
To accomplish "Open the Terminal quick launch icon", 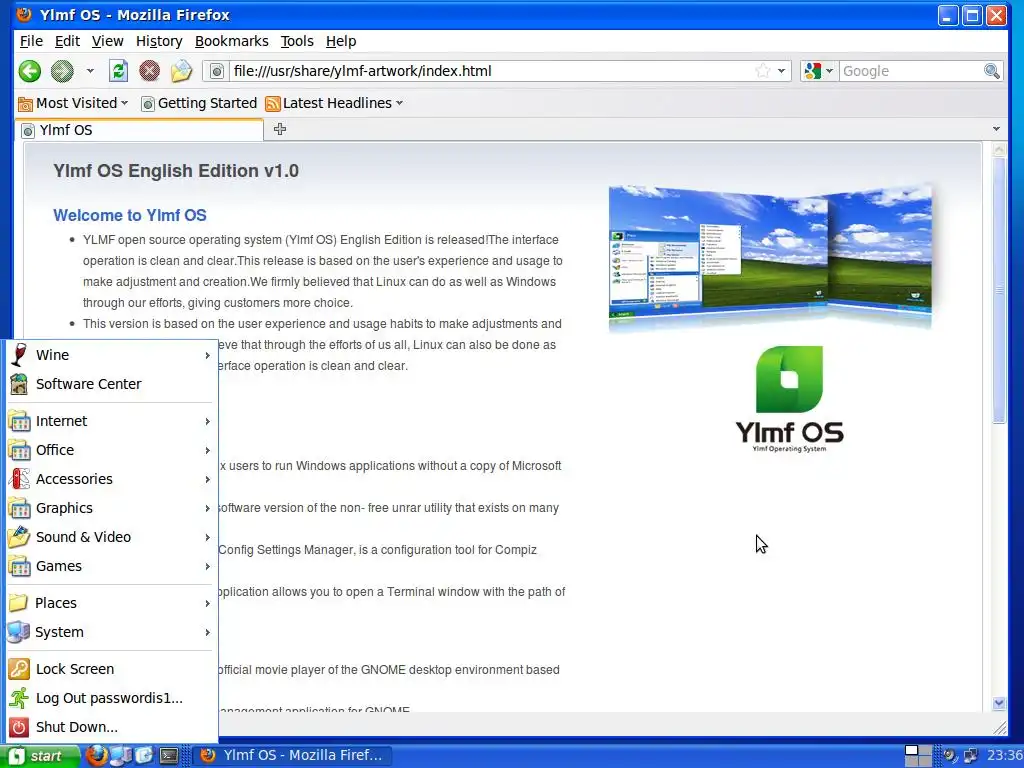I will [x=168, y=756].
